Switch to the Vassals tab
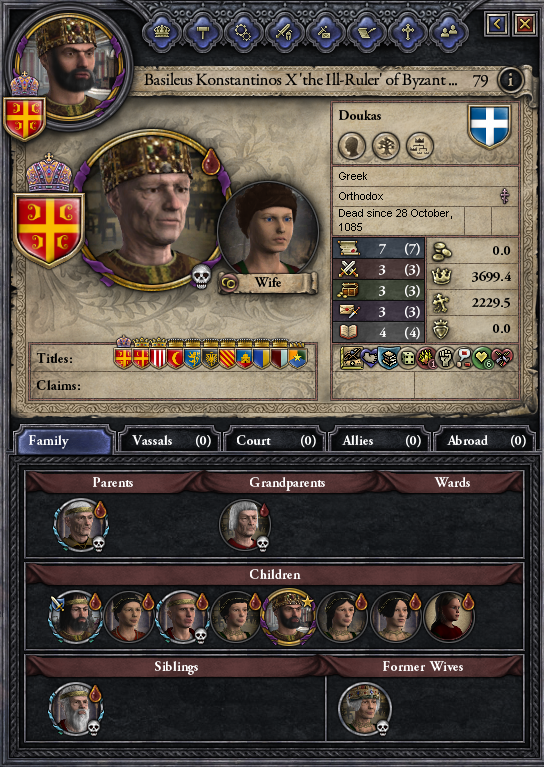 pyautogui.click(x=169, y=441)
